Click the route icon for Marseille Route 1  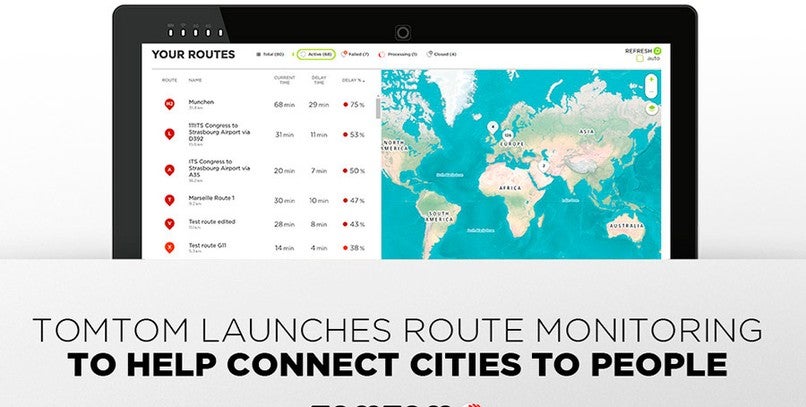[169, 200]
